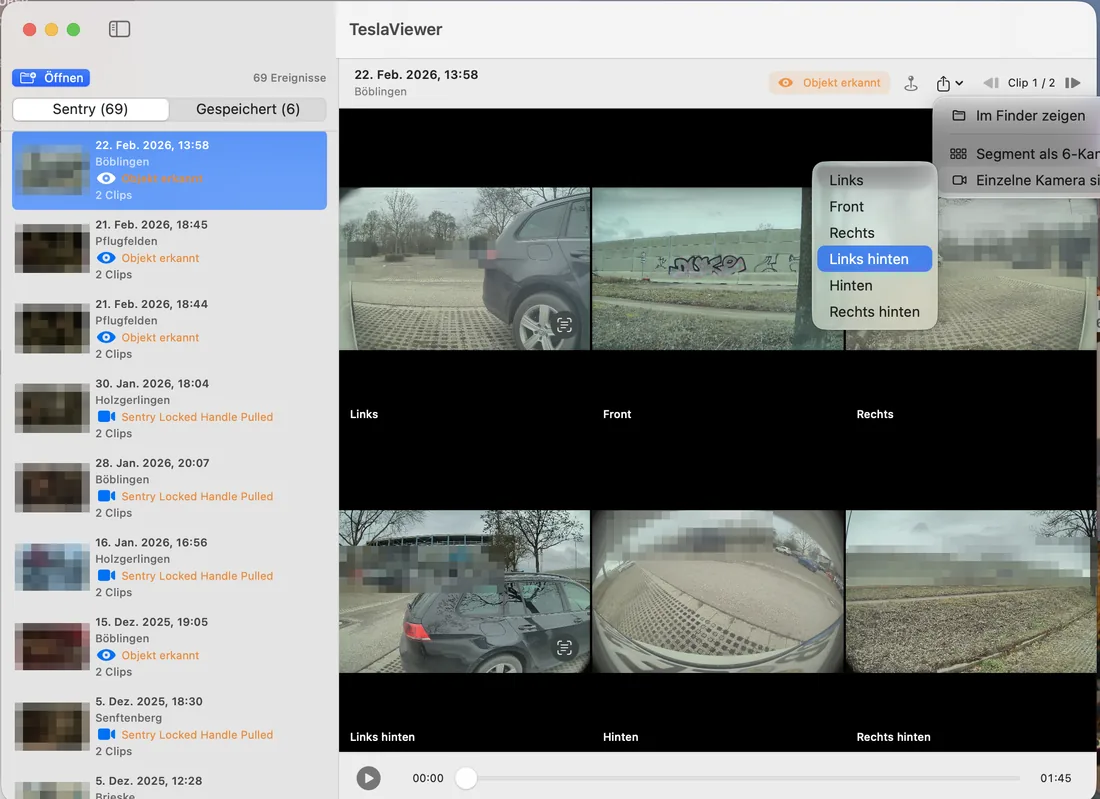Screen dimensions: 1100x799
Task: Expand the Links hinten camera fullscreen icon
Action: click(564, 647)
